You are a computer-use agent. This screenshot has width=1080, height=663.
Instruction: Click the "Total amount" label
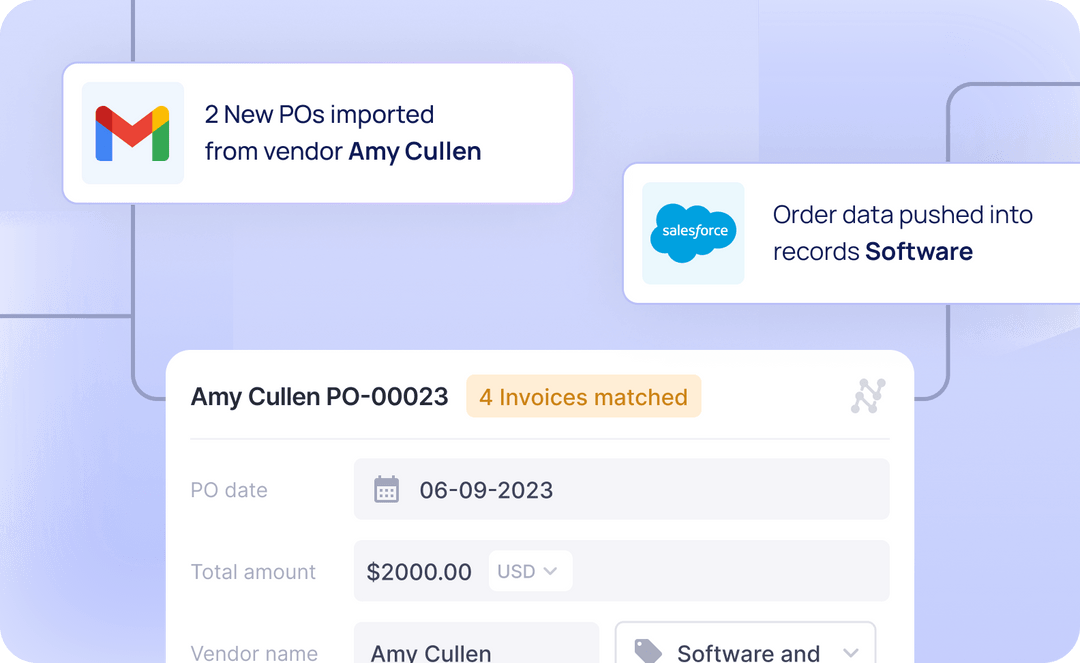click(253, 571)
